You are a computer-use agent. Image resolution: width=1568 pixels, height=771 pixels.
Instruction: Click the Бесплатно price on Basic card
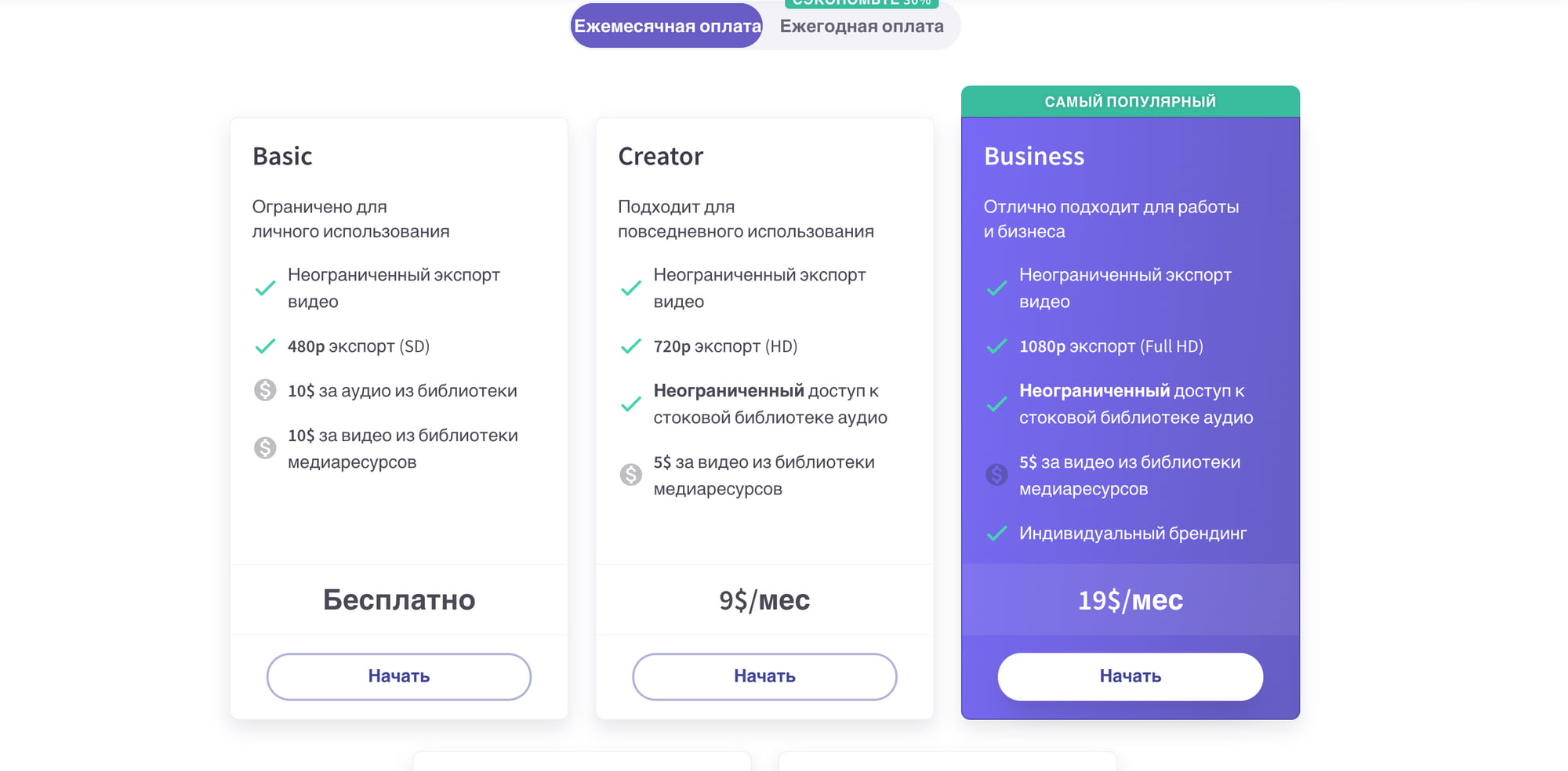click(x=399, y=600)
